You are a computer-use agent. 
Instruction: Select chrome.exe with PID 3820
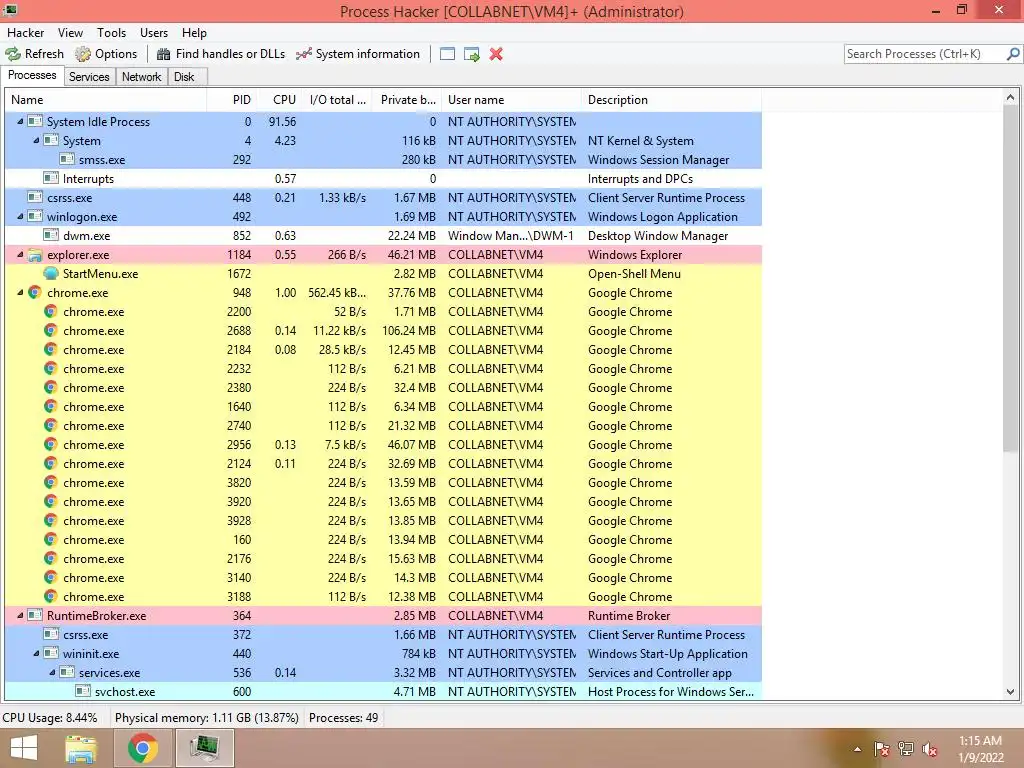[x=383, y=483]
